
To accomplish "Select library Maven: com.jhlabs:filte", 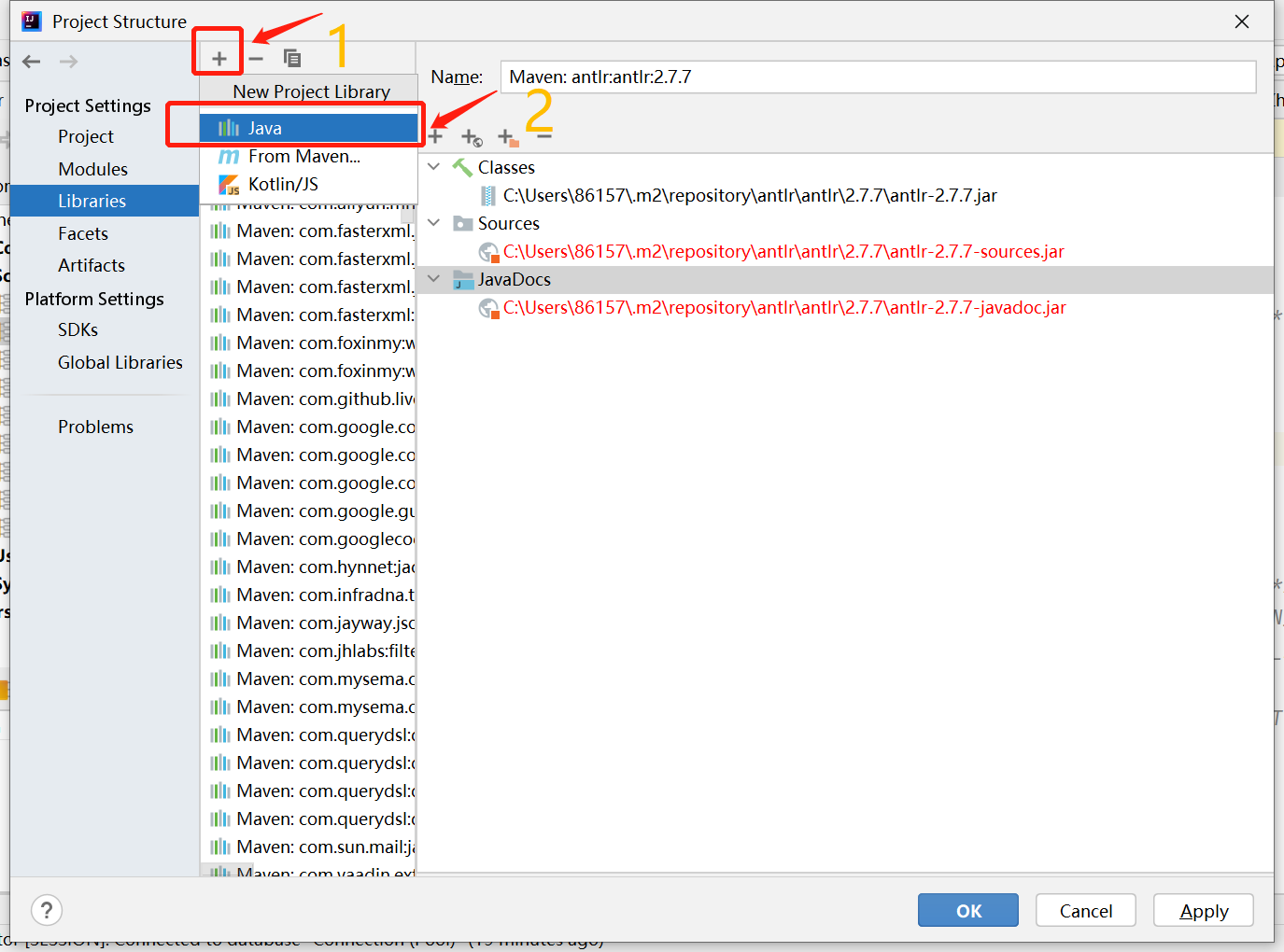I will [x=309, y=651].
